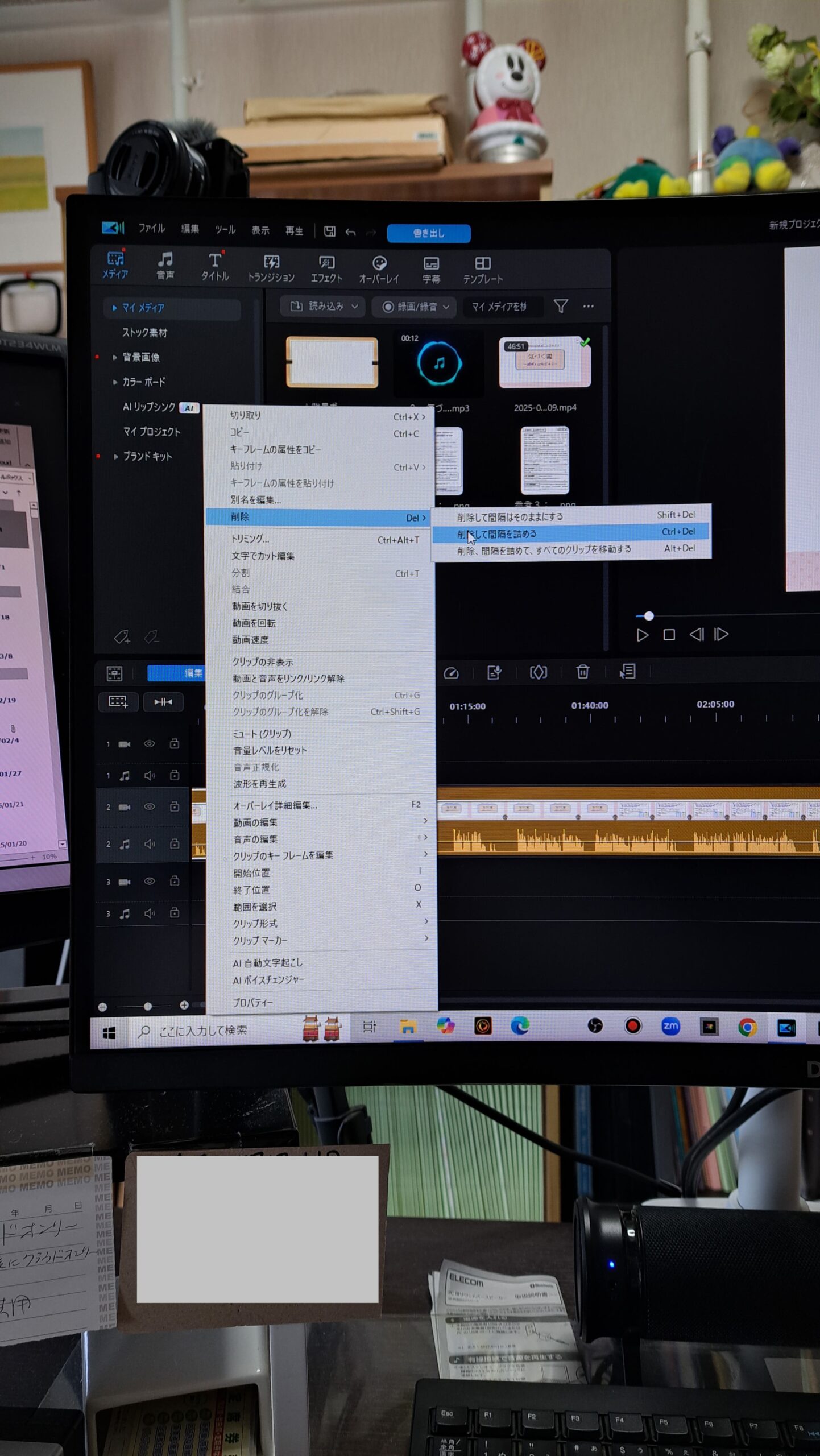820x1456 pixels.
Task: Open the トランジション transition room icon
Action: 271,269
